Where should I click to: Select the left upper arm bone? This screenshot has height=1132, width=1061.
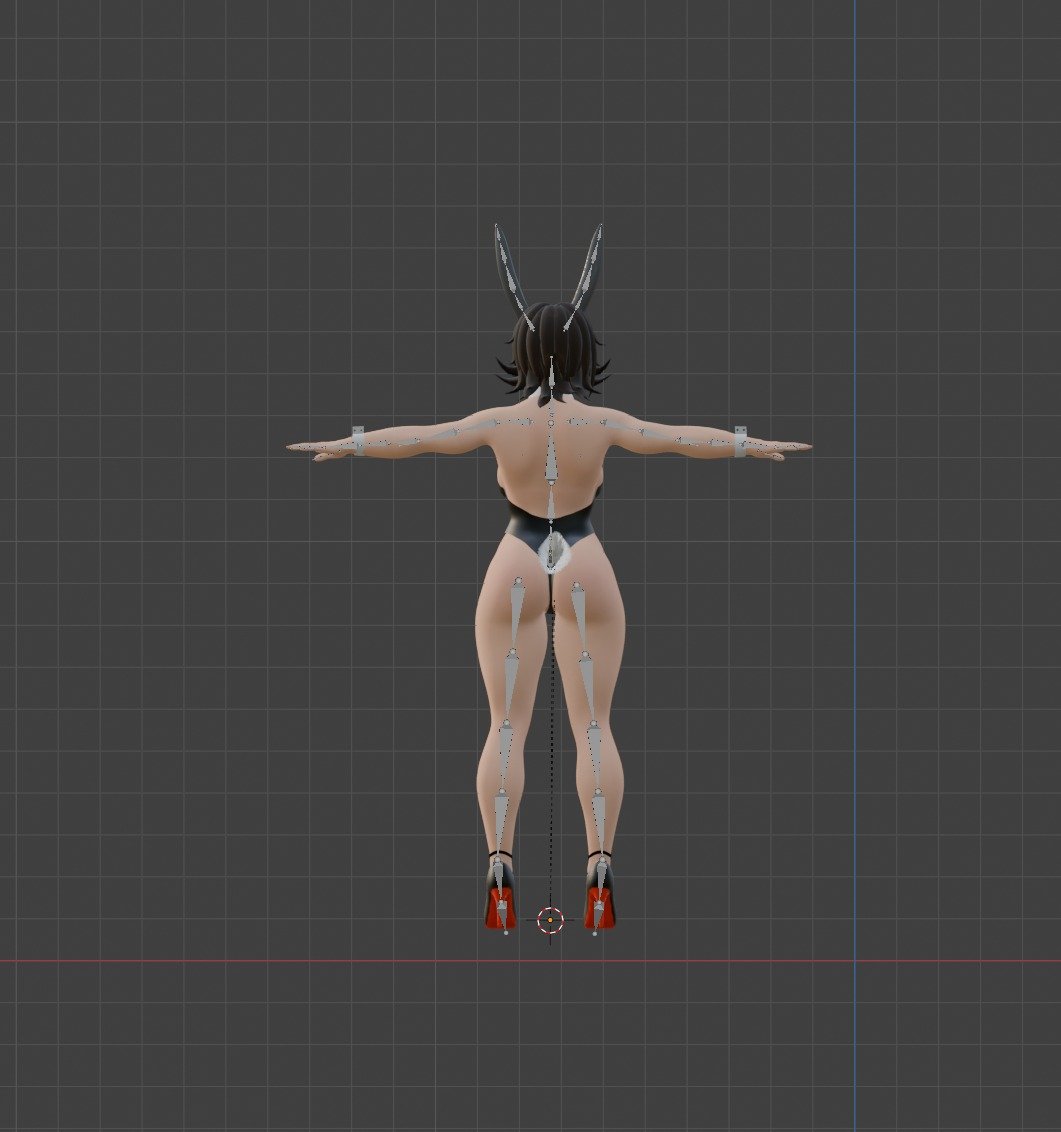click(x=478, y=426)
